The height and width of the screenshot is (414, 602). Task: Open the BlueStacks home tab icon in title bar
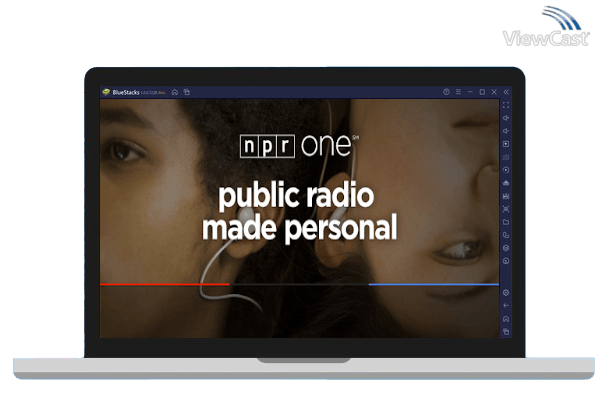click(x=175, y=92)
